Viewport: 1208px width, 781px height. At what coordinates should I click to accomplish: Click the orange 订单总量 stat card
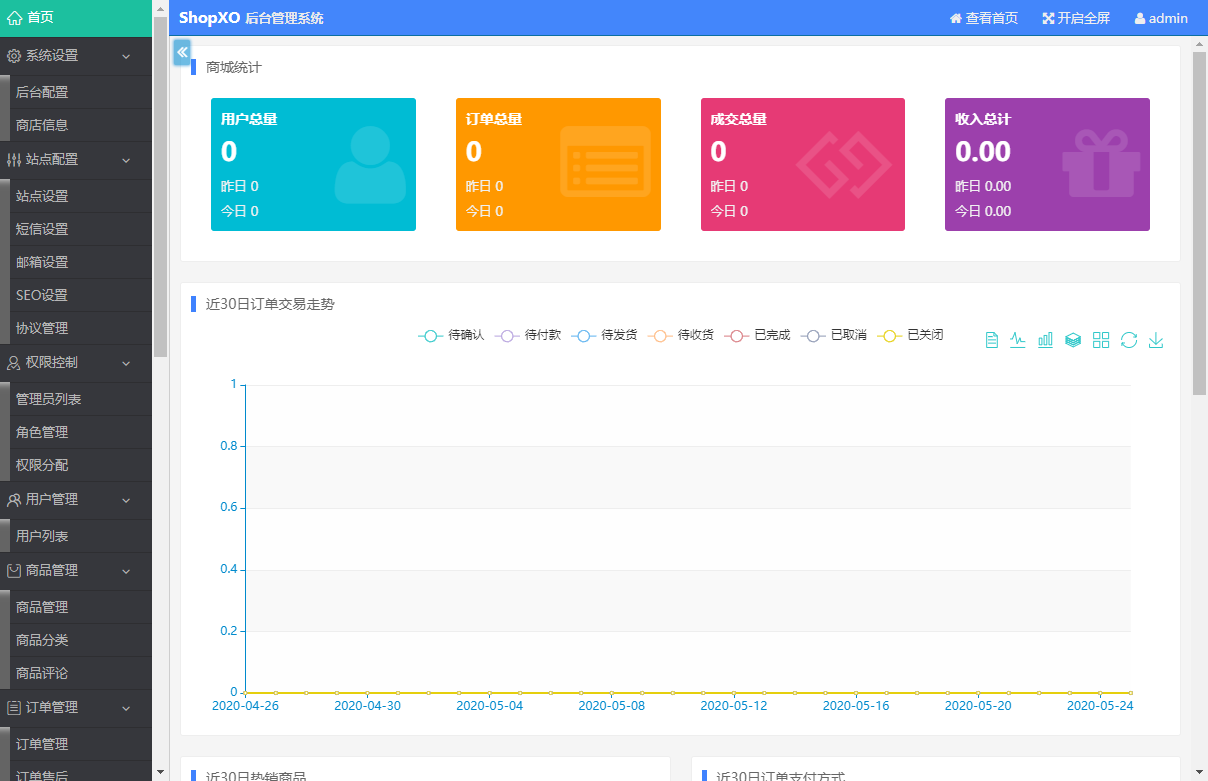558,164
